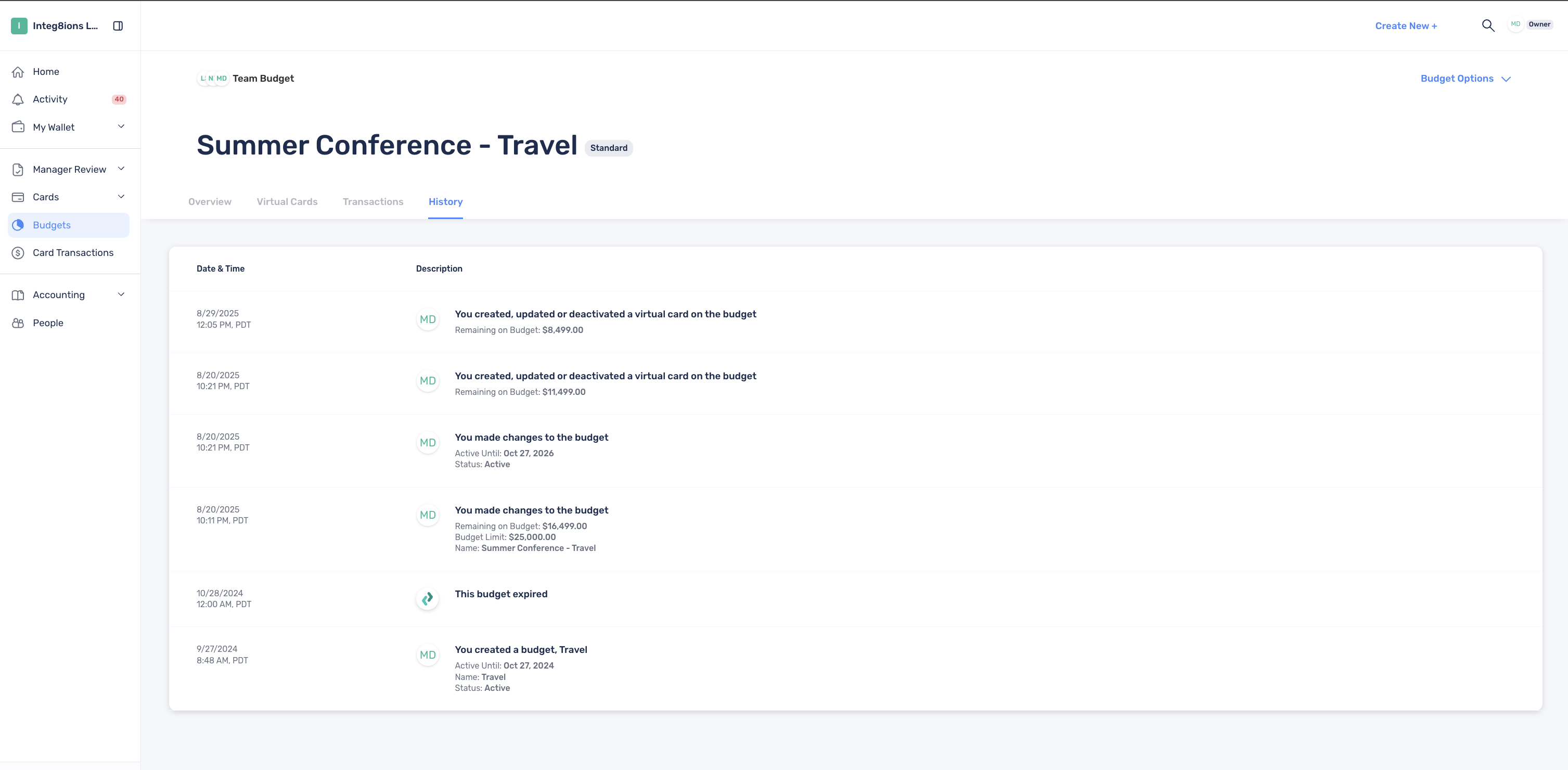Click the Activity bell icon

click(18, 99)
